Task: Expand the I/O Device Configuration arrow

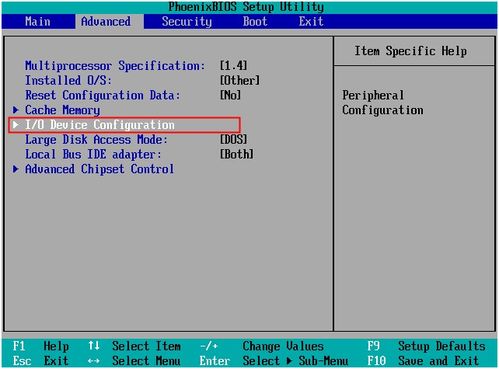Action: tap(15, 124)
